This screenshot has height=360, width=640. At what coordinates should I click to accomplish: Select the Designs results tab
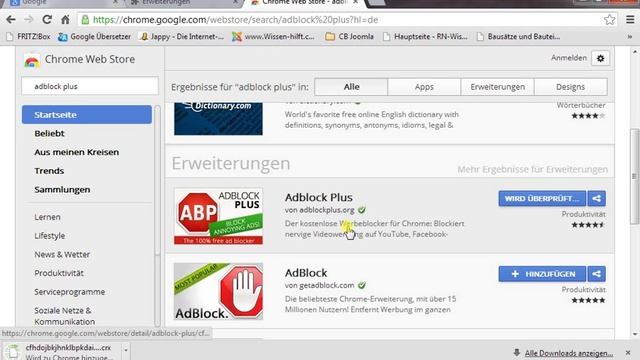point(570,87)
